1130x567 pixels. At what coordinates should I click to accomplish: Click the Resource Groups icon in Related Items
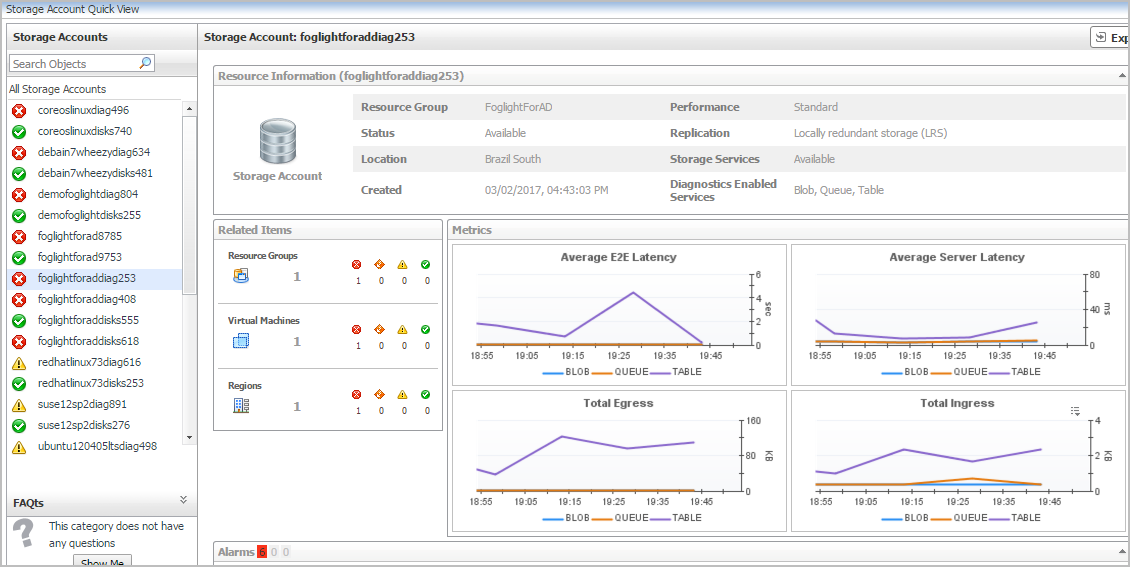pyautogui.click(x=240, y=276)
